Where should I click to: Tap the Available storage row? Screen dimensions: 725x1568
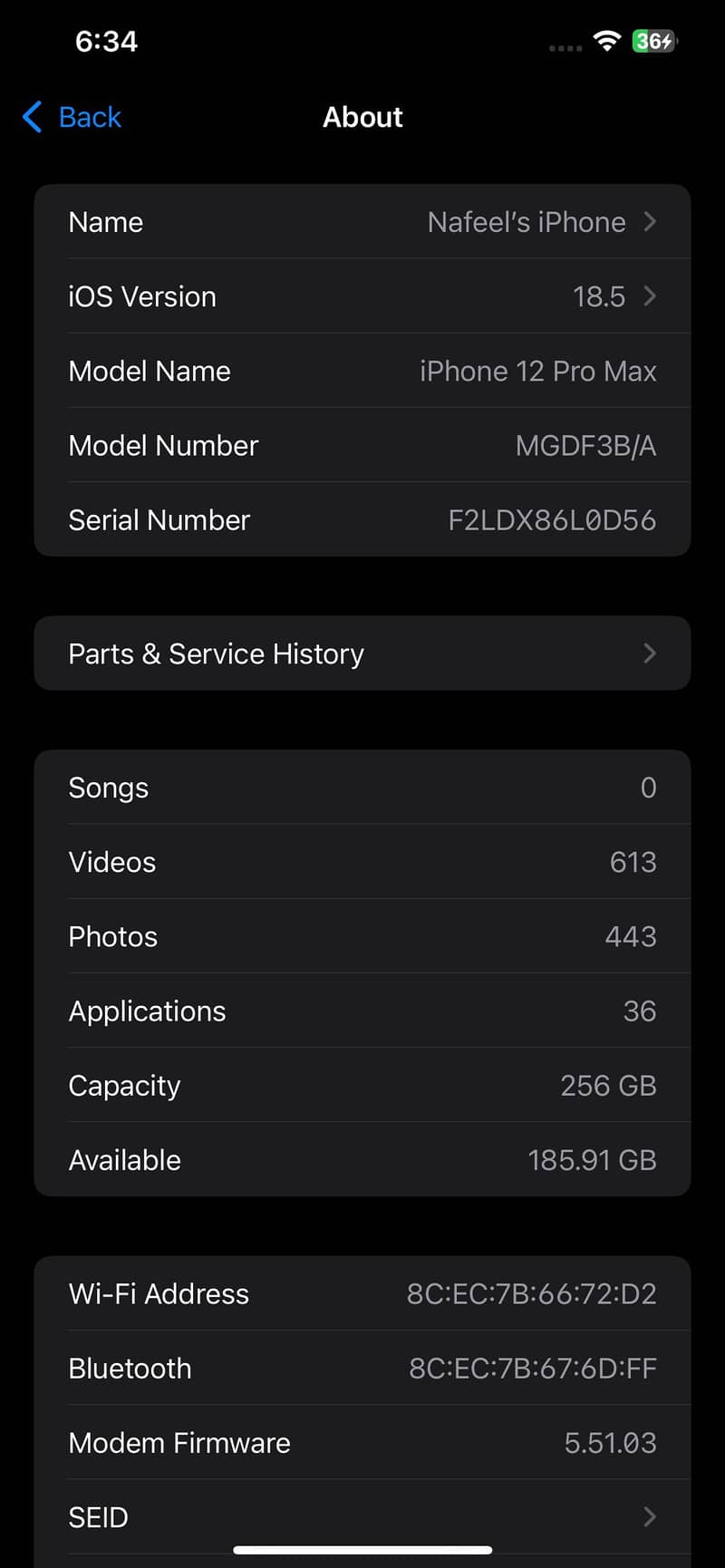362,1160
